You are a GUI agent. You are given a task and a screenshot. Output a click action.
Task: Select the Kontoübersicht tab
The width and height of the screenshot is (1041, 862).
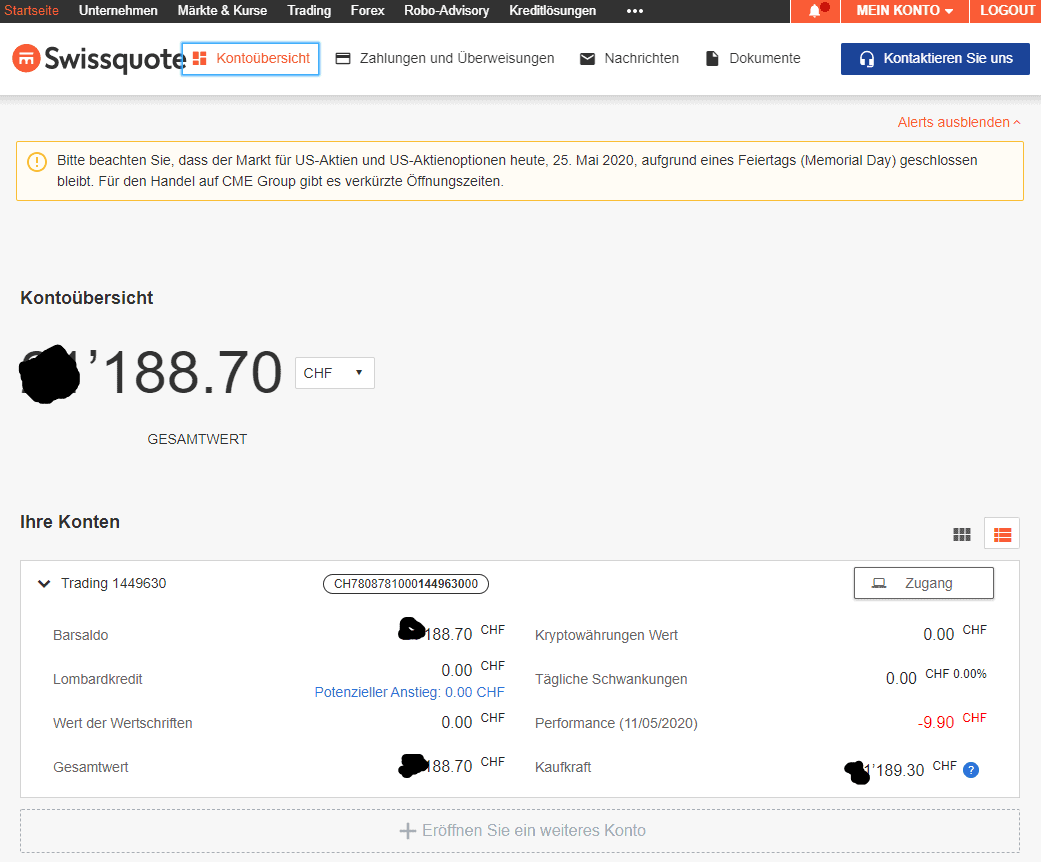(251, 59)
